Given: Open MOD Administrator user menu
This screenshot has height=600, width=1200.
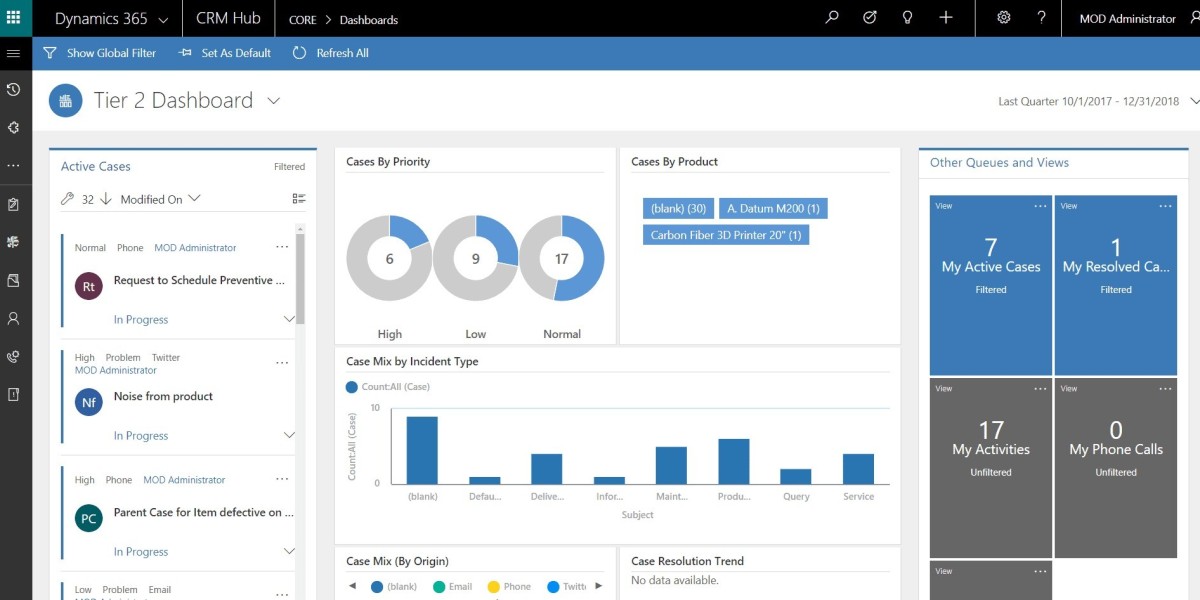Looking at the screenshot, I should click(x=1128, y=18).
